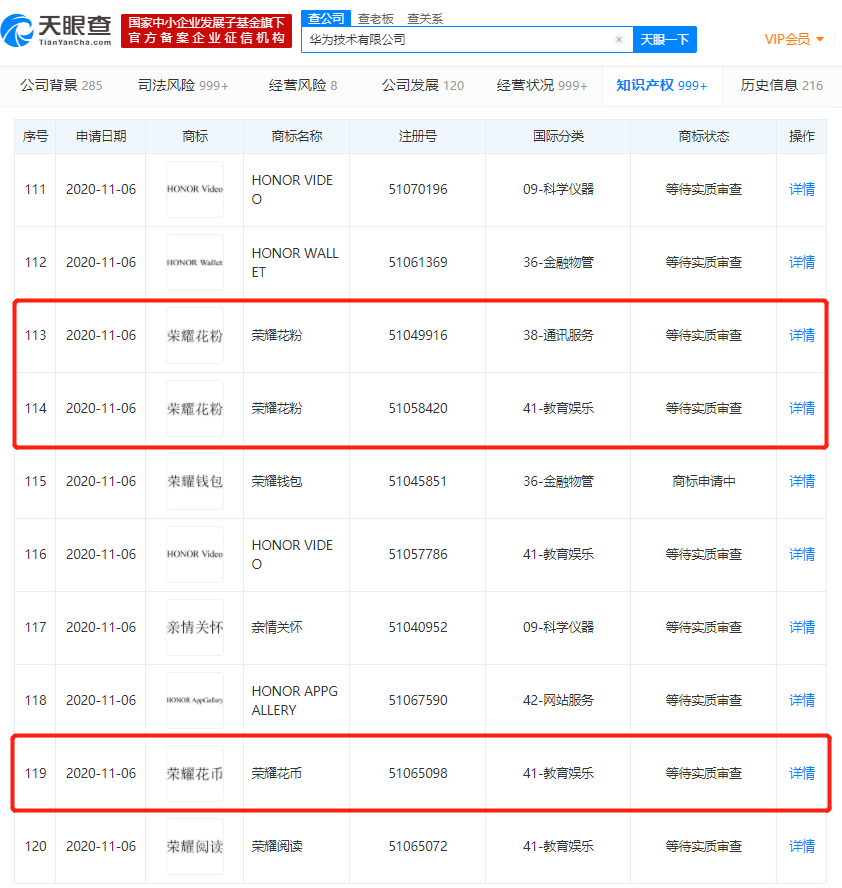
Task: Switch to the 查关系 search tab
Action: (x=425, y=18)
